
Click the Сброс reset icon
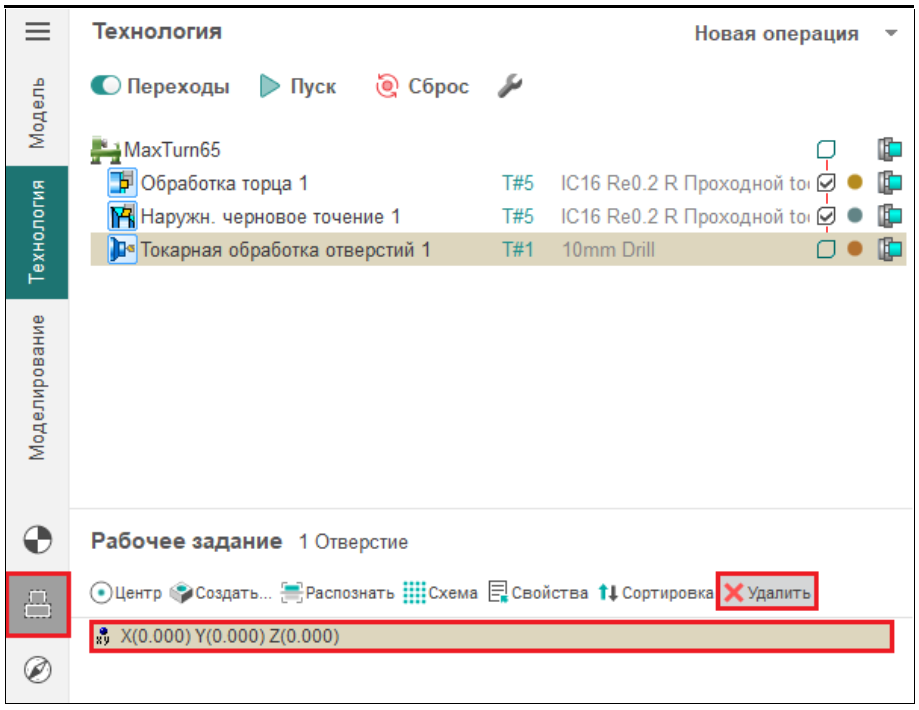click(x=386, y=87)
